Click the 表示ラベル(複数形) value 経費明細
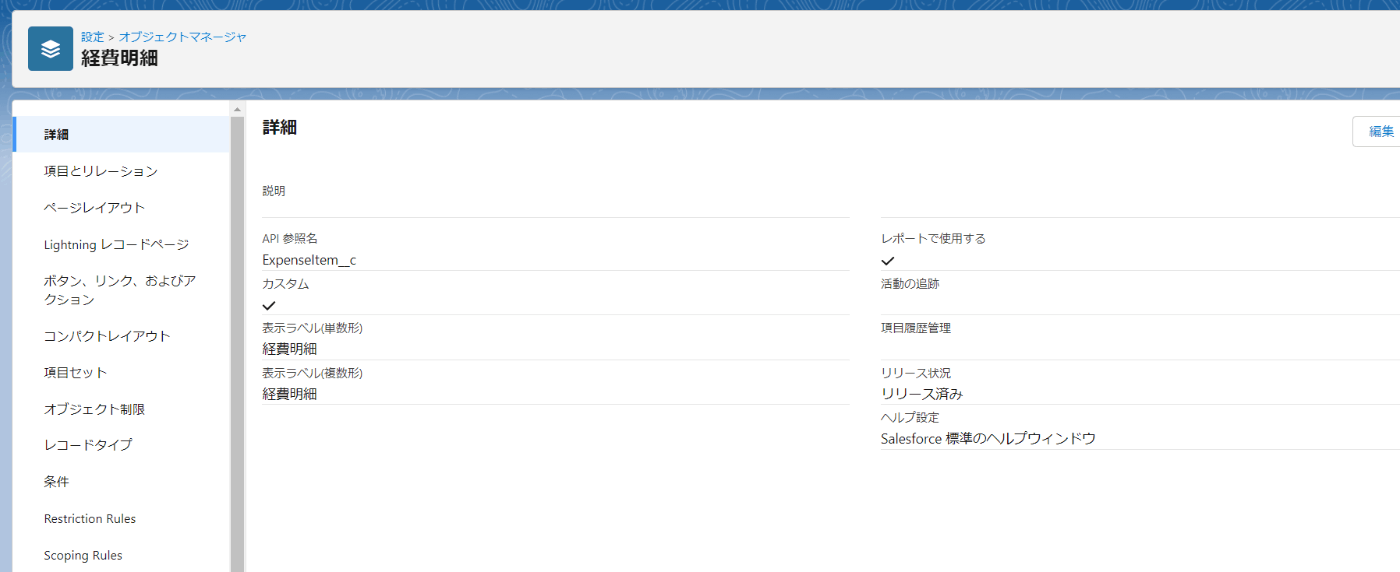Image resolution: width=1400 pixels, height=572 pixels. coord(290,394)
